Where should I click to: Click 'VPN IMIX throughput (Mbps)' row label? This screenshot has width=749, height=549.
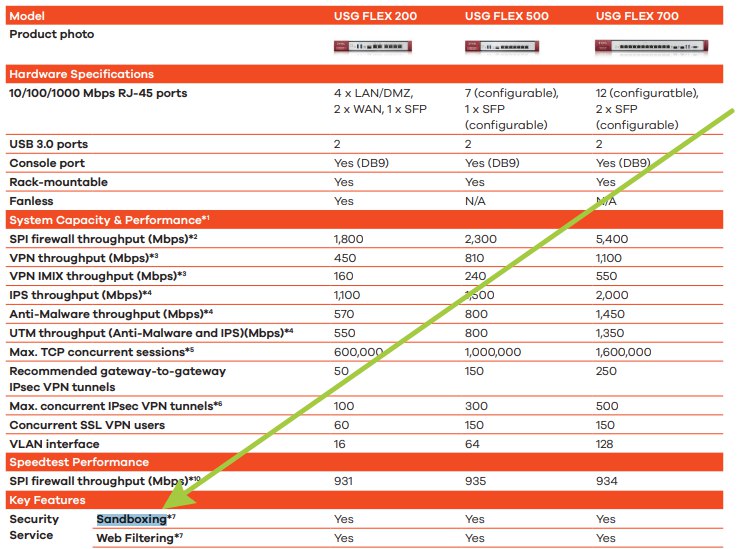coord(97,276)
